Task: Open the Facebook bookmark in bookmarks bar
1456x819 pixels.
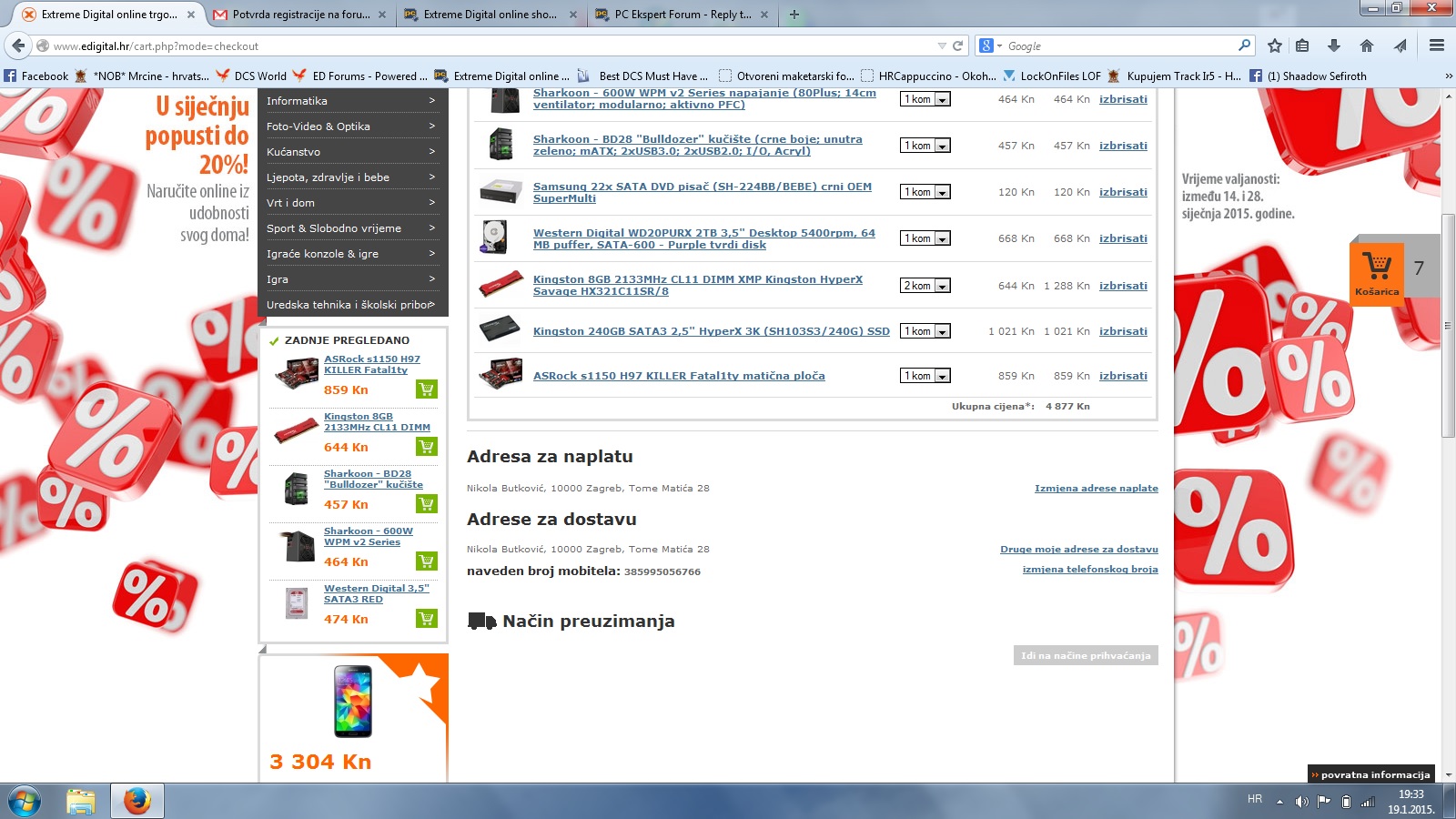Action: (x=36, y=76)
